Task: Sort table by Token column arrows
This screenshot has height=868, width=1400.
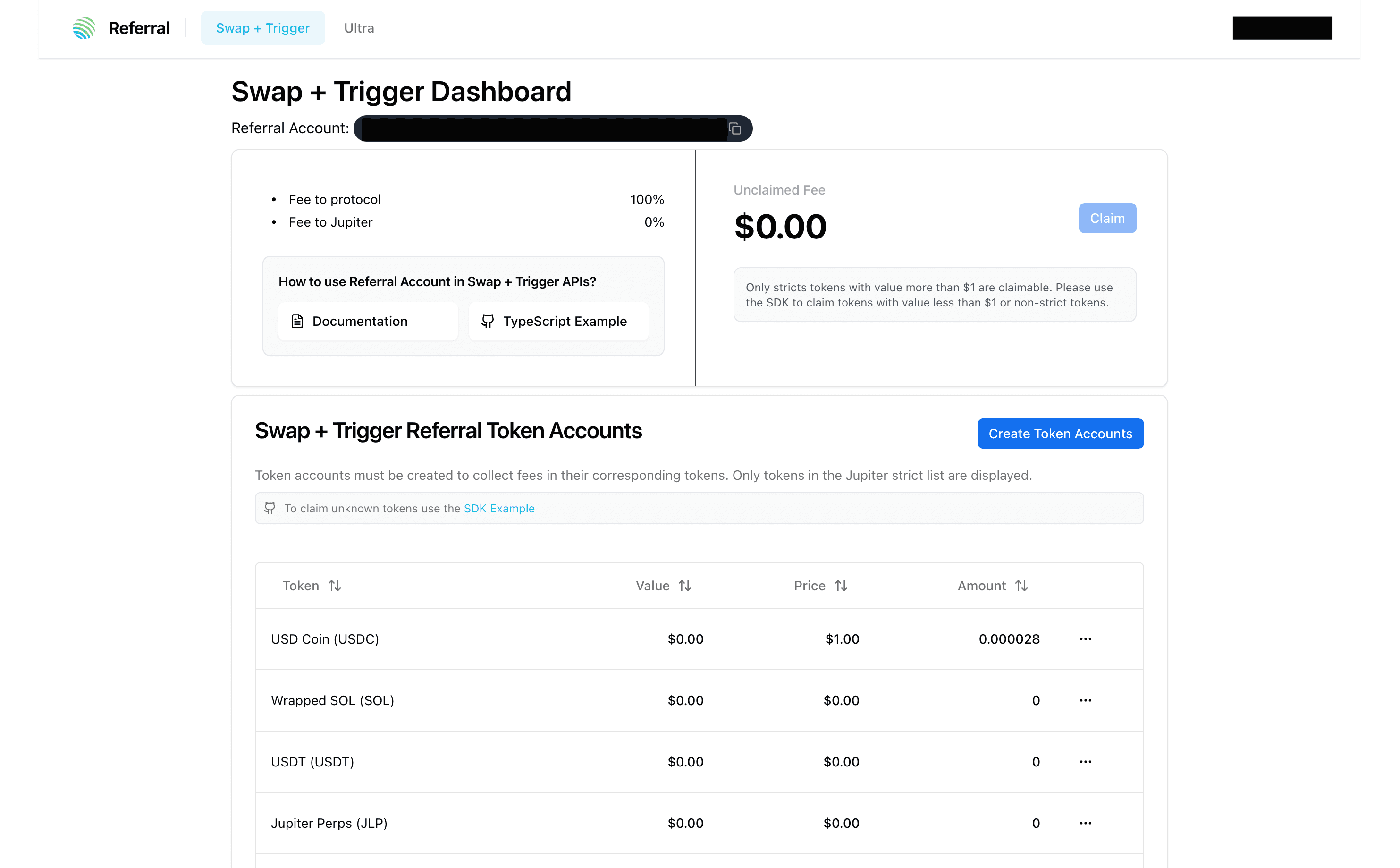Action: click(335, 586)
